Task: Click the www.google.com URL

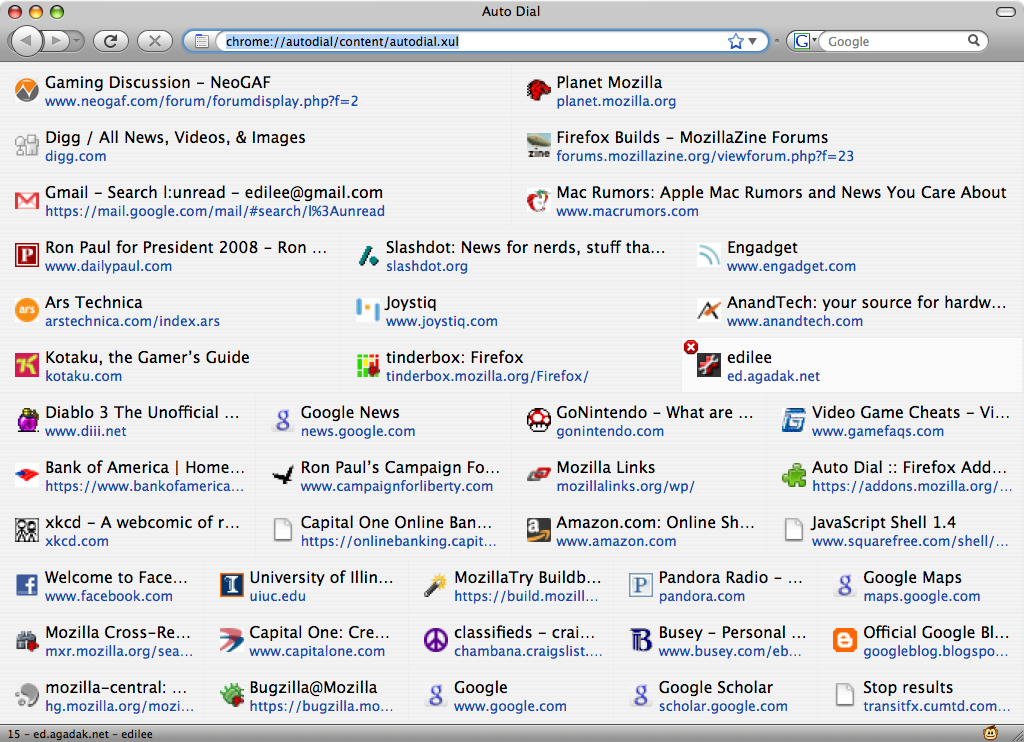Action: click(x=510, y=706)
